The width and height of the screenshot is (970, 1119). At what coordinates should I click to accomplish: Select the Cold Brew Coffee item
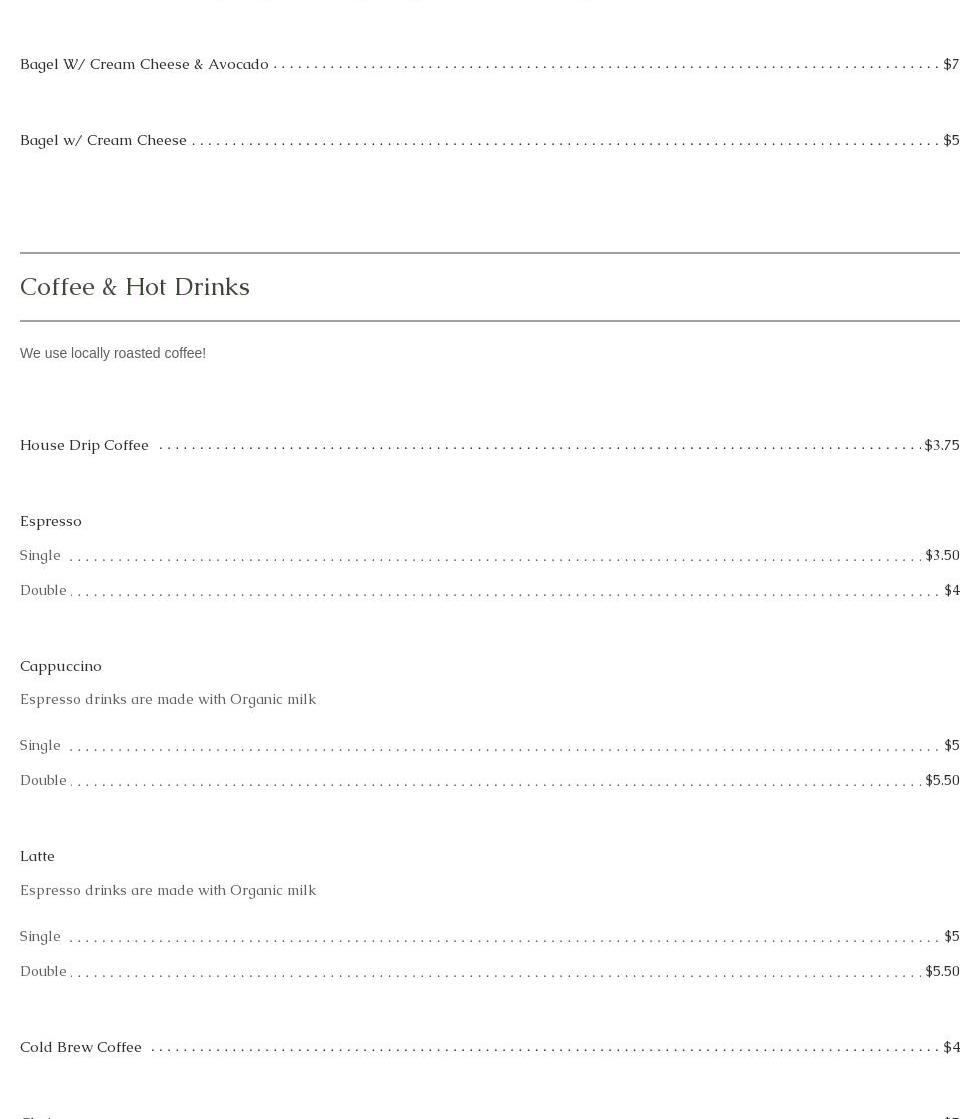81,1047
